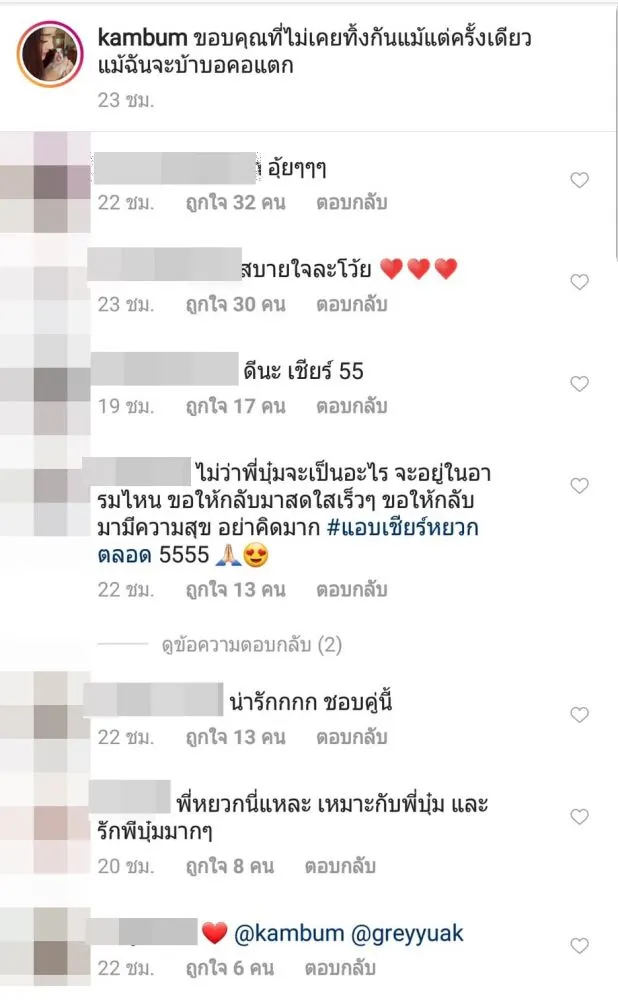Tap heart icon beside ดีนะ เชียร์ 55 comment
This screenshot has height=1000, width=618.
point(579,384)
